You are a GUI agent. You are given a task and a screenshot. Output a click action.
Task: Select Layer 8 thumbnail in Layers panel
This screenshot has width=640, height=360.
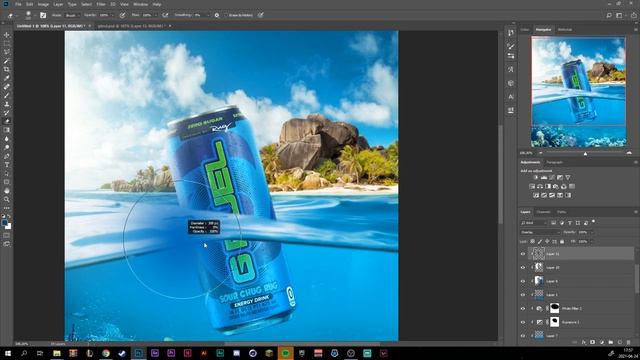[539, 281]
